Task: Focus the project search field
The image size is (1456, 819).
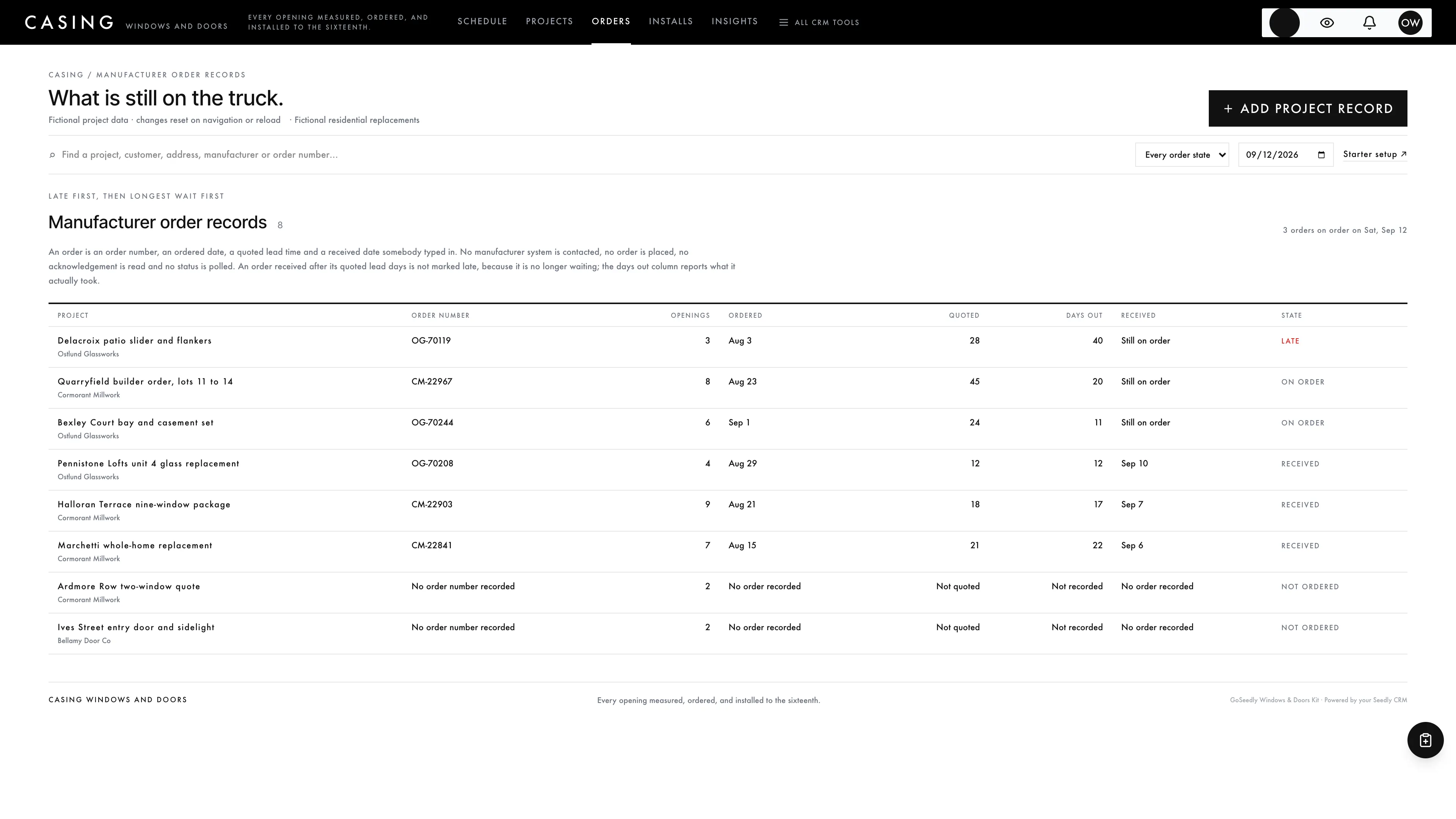Action: point(588,155)
